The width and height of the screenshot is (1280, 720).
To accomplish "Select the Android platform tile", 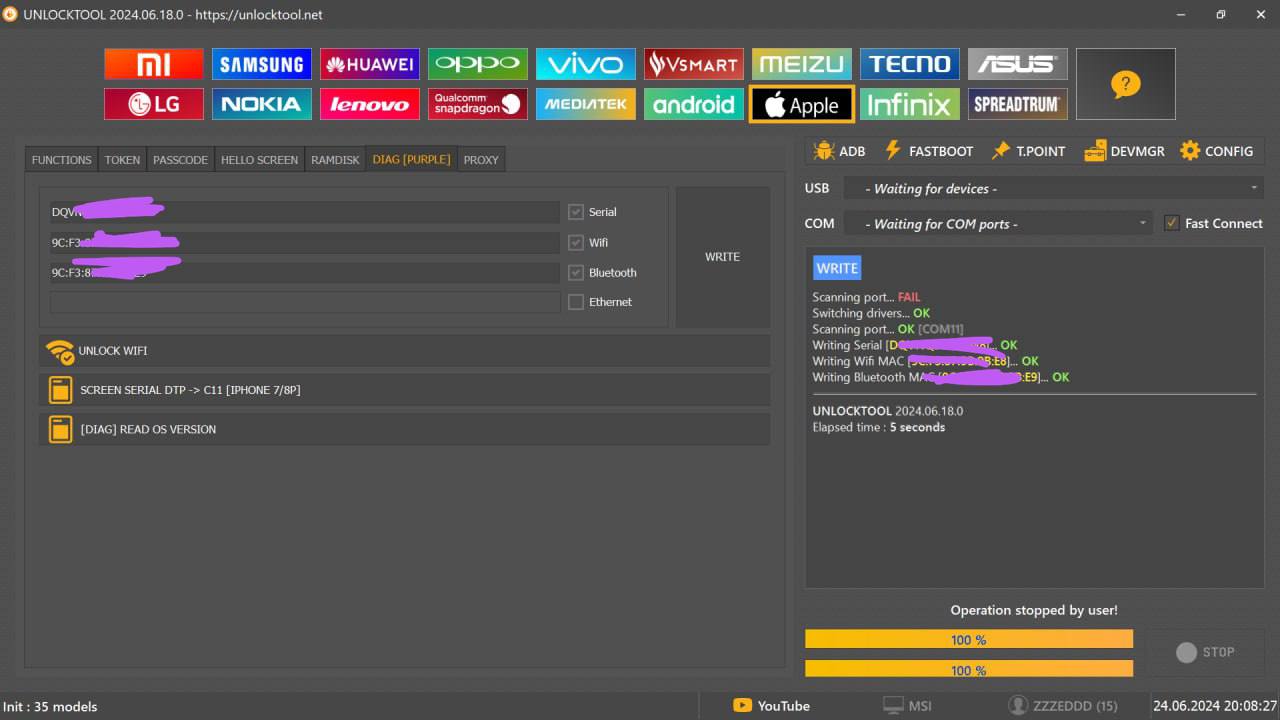I will (x=694, y=104).
